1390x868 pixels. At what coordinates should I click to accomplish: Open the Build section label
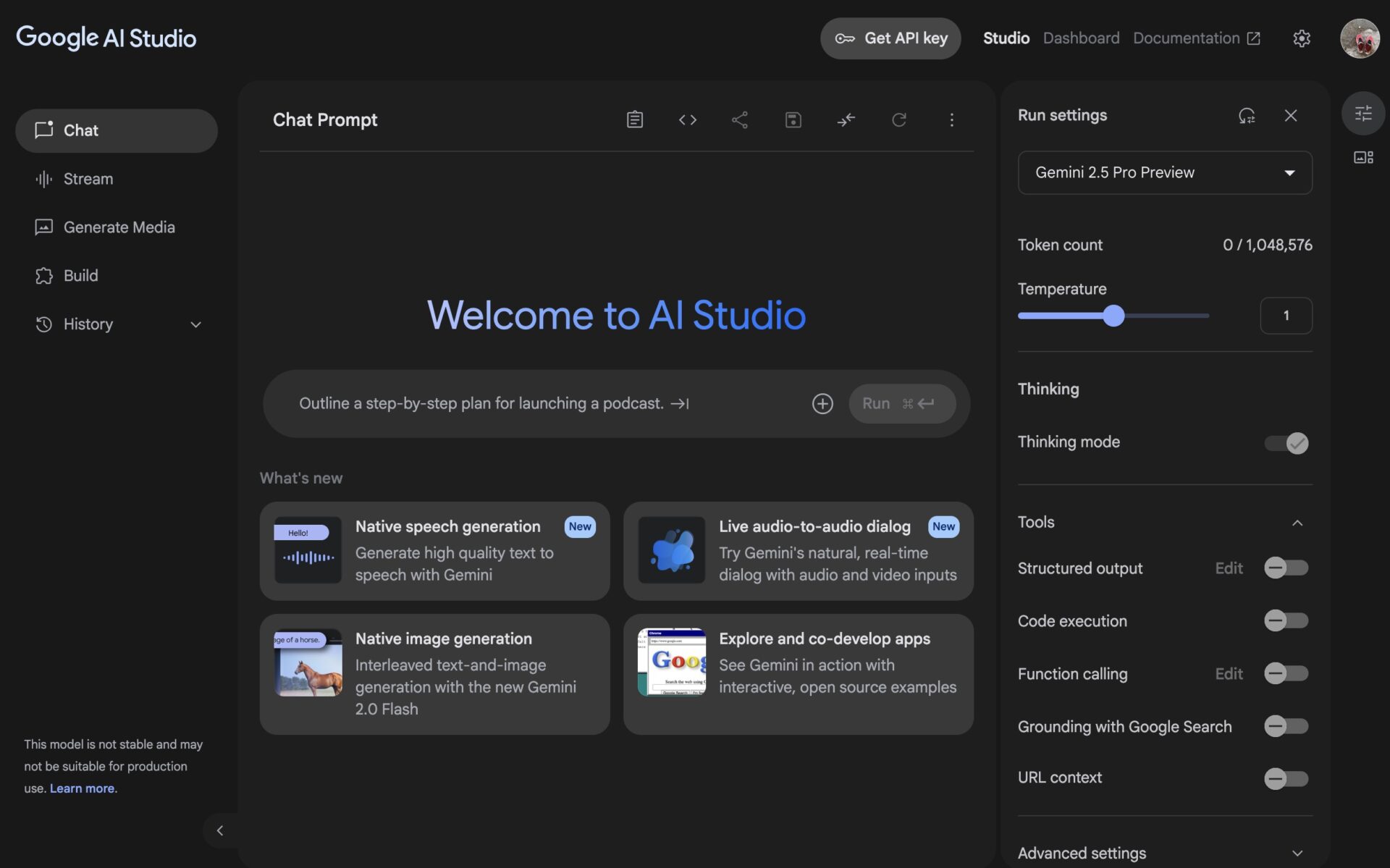click(x=80, y=276)
